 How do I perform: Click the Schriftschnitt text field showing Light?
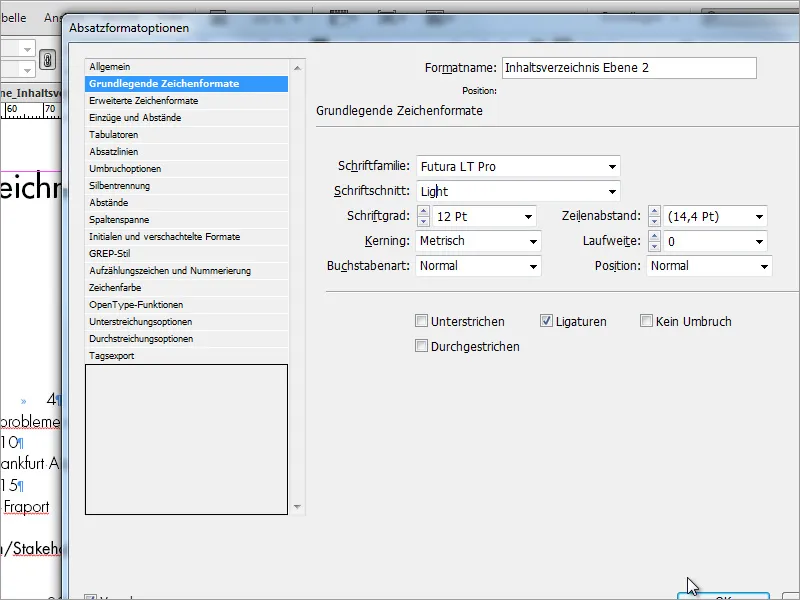510,192
